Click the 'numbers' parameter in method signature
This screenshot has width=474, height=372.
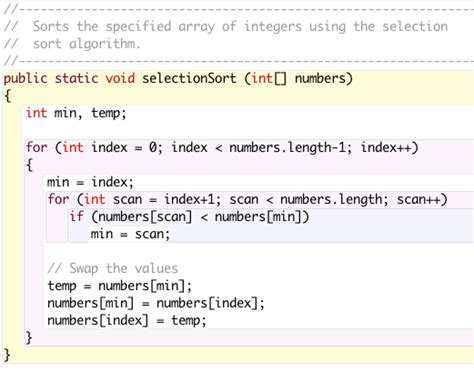point(320,78)
